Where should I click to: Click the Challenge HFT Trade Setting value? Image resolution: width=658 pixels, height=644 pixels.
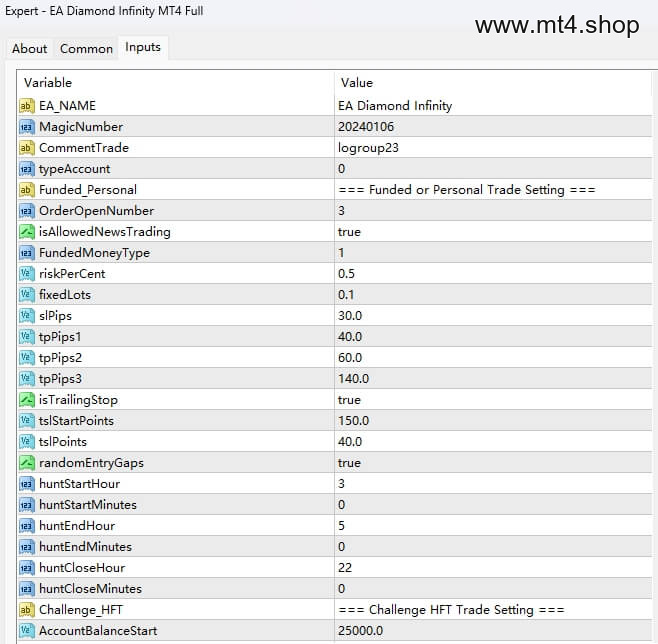coord(451,610)
